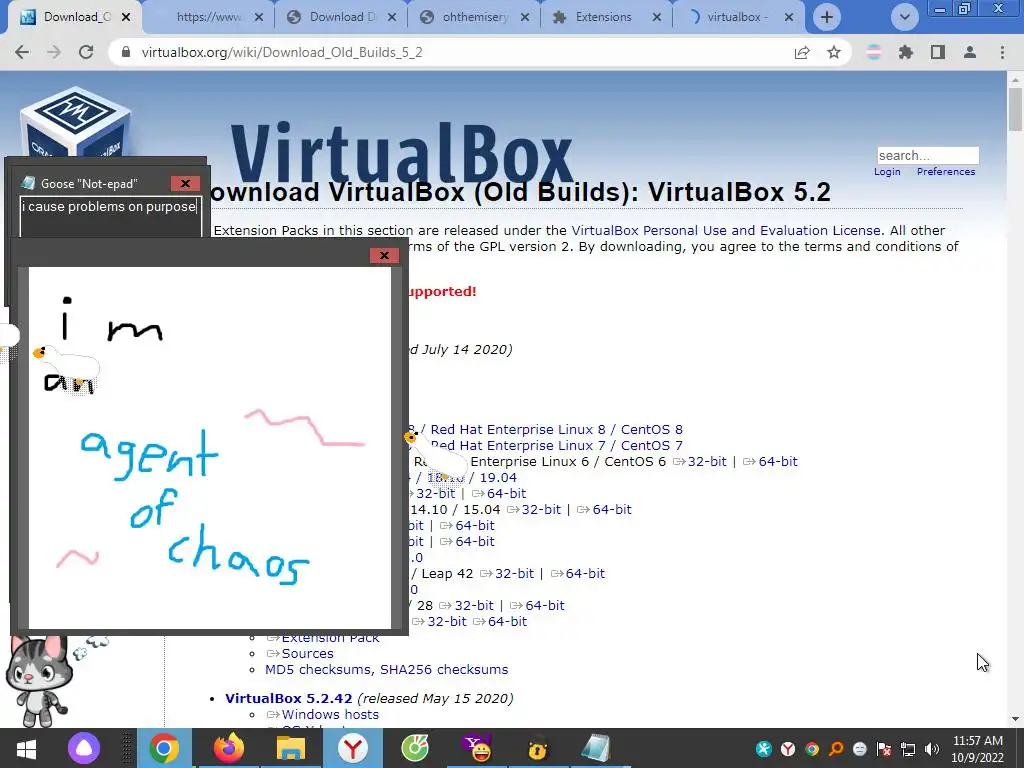Viewport: 1024px width, 768px height.
Task: Click the cartoon cat desktop pet
Action: click(x=37, y=681)
